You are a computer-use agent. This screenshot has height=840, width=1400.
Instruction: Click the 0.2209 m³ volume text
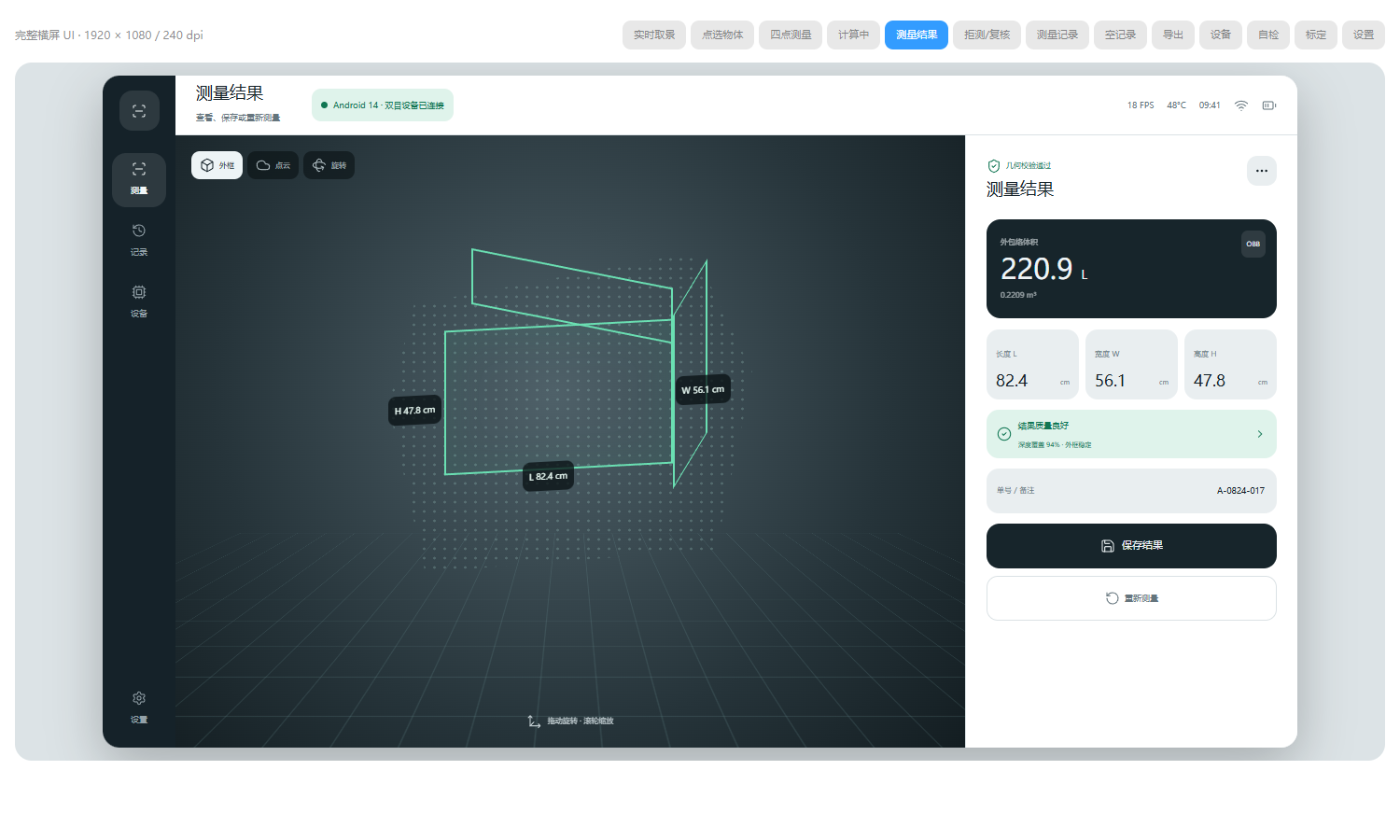tap(1018, 295)
